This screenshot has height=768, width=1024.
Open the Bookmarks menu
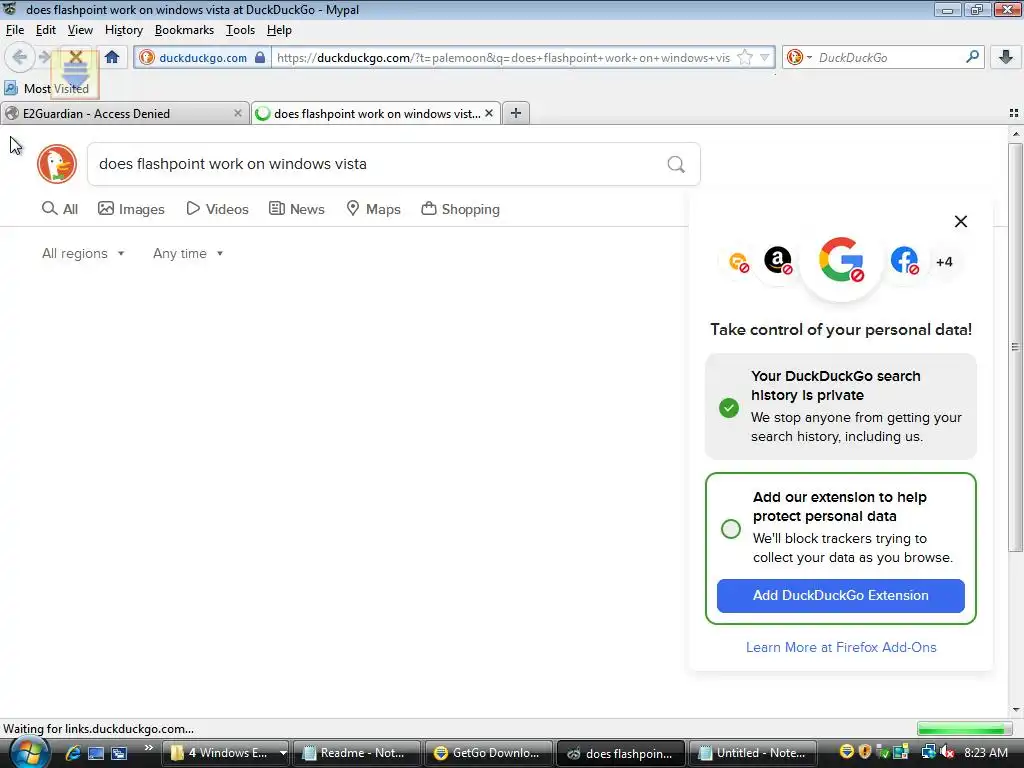pyautogui.click(x=184, y=30)
